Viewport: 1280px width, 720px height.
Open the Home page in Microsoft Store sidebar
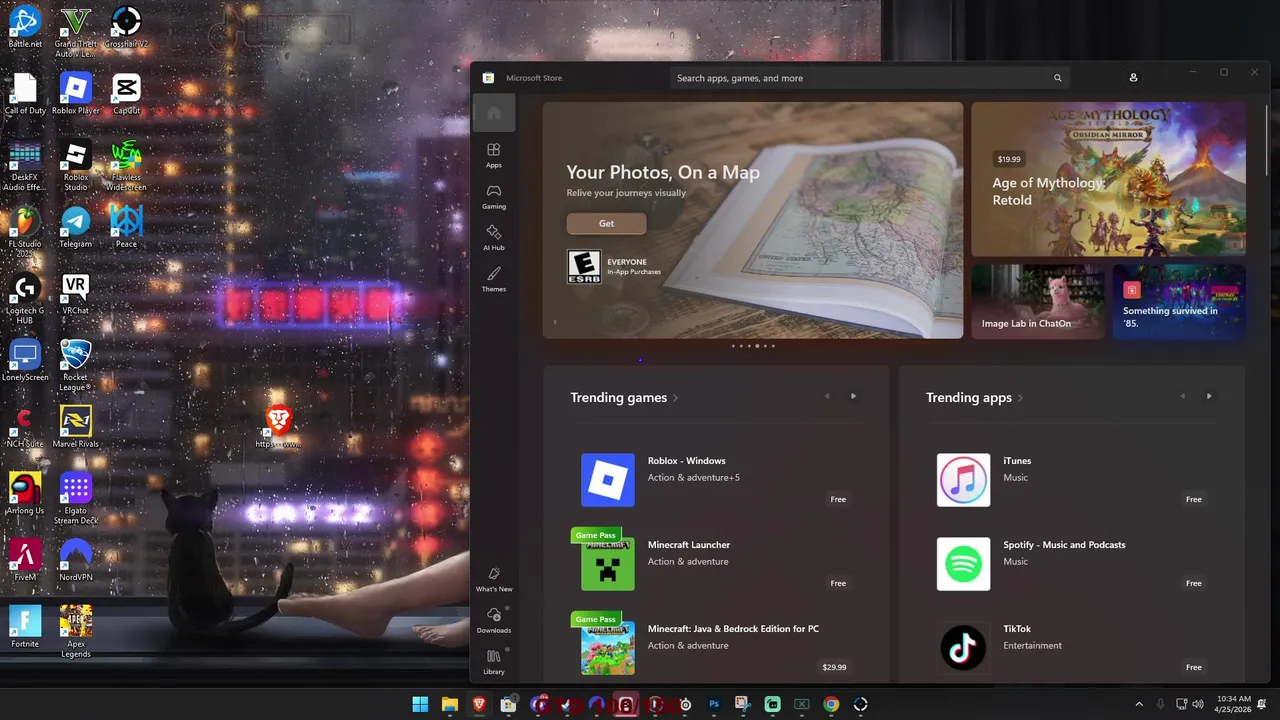coord(494,113)
